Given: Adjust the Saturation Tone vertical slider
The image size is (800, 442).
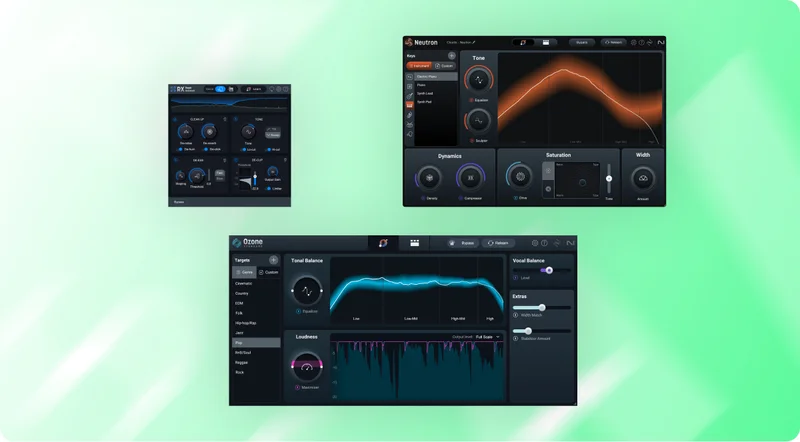Looking at the screenshot, I should coord(609,179).
